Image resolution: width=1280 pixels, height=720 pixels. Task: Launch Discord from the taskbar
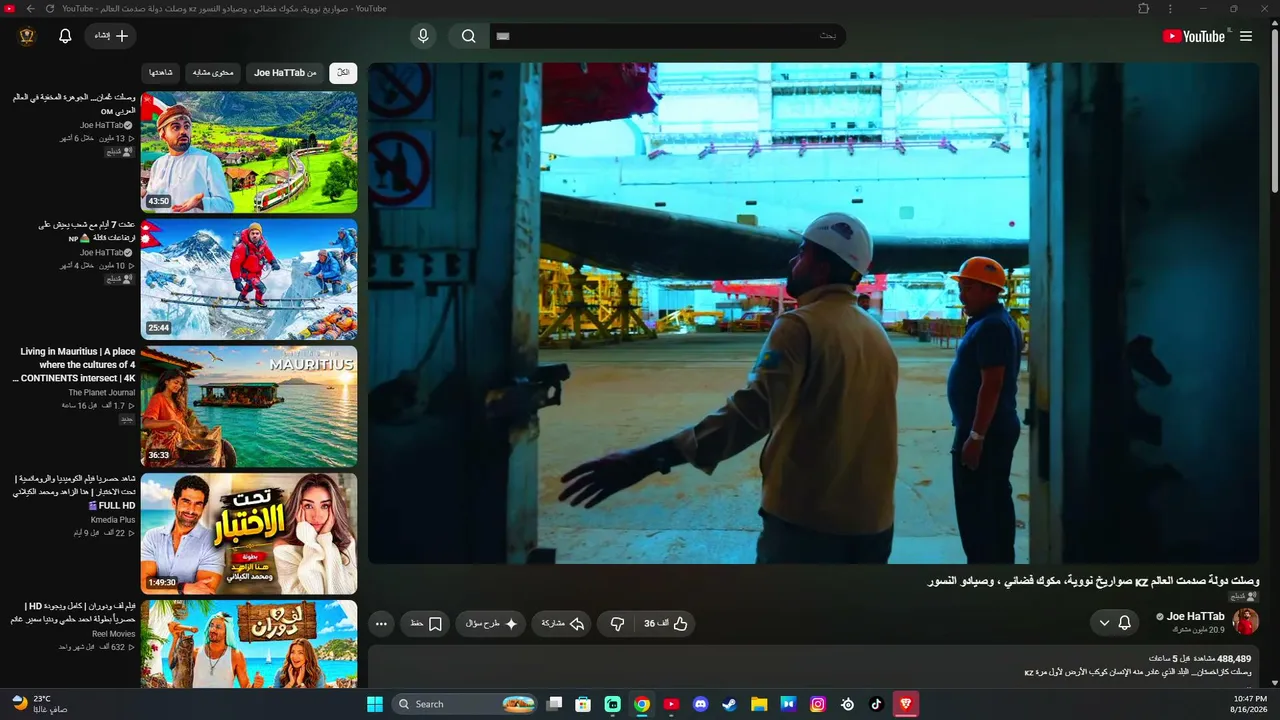tap(701, 704)
